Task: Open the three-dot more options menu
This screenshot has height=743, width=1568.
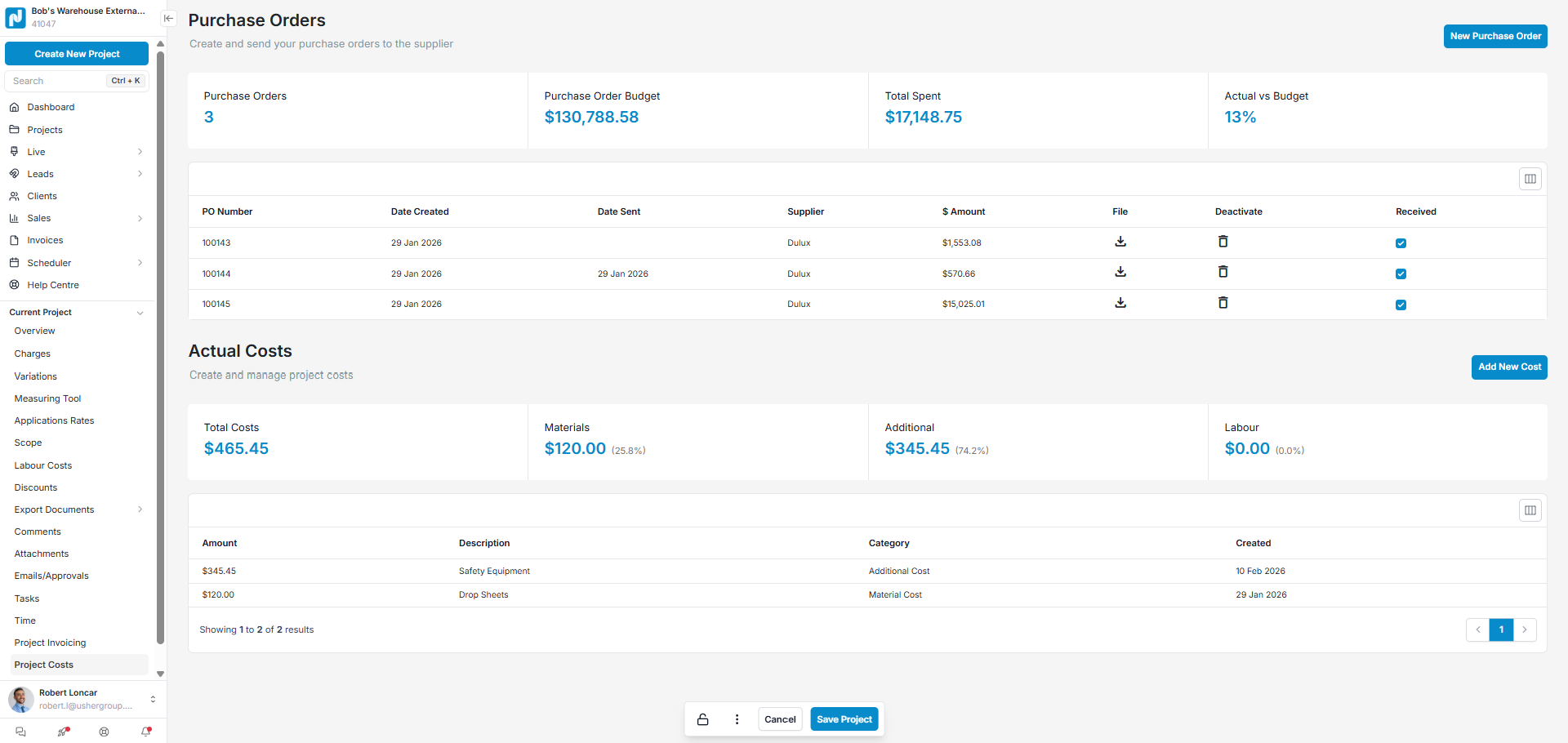Action: (737, 719)
